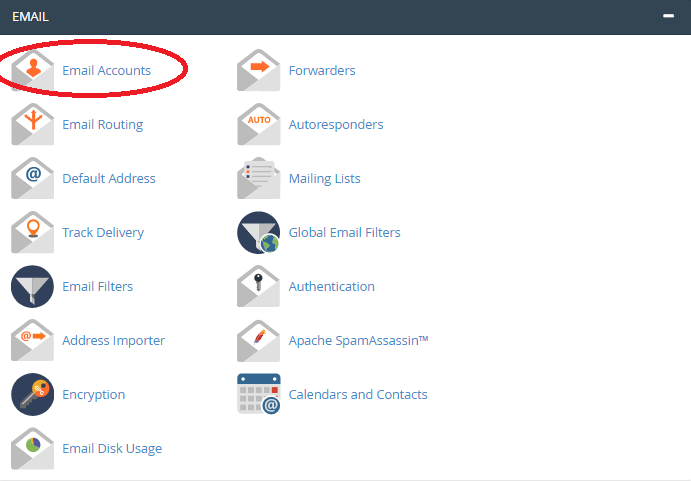Open the Mailing Lists icon

coord(259,178)
